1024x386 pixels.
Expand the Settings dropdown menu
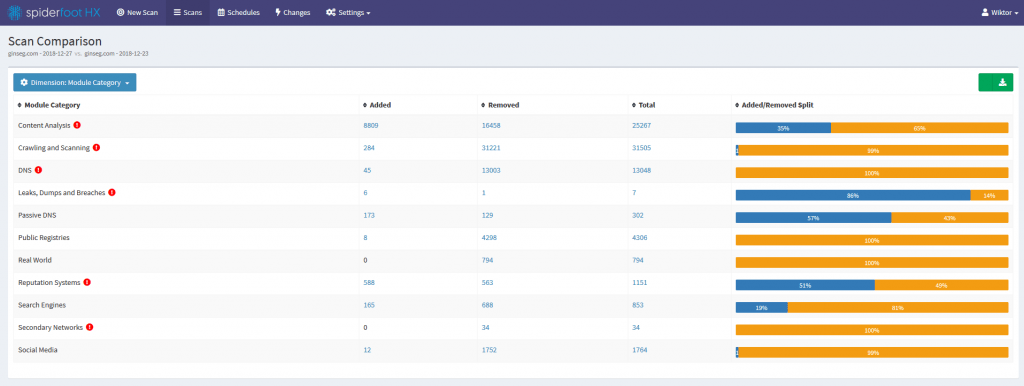[x=348, y=12]
